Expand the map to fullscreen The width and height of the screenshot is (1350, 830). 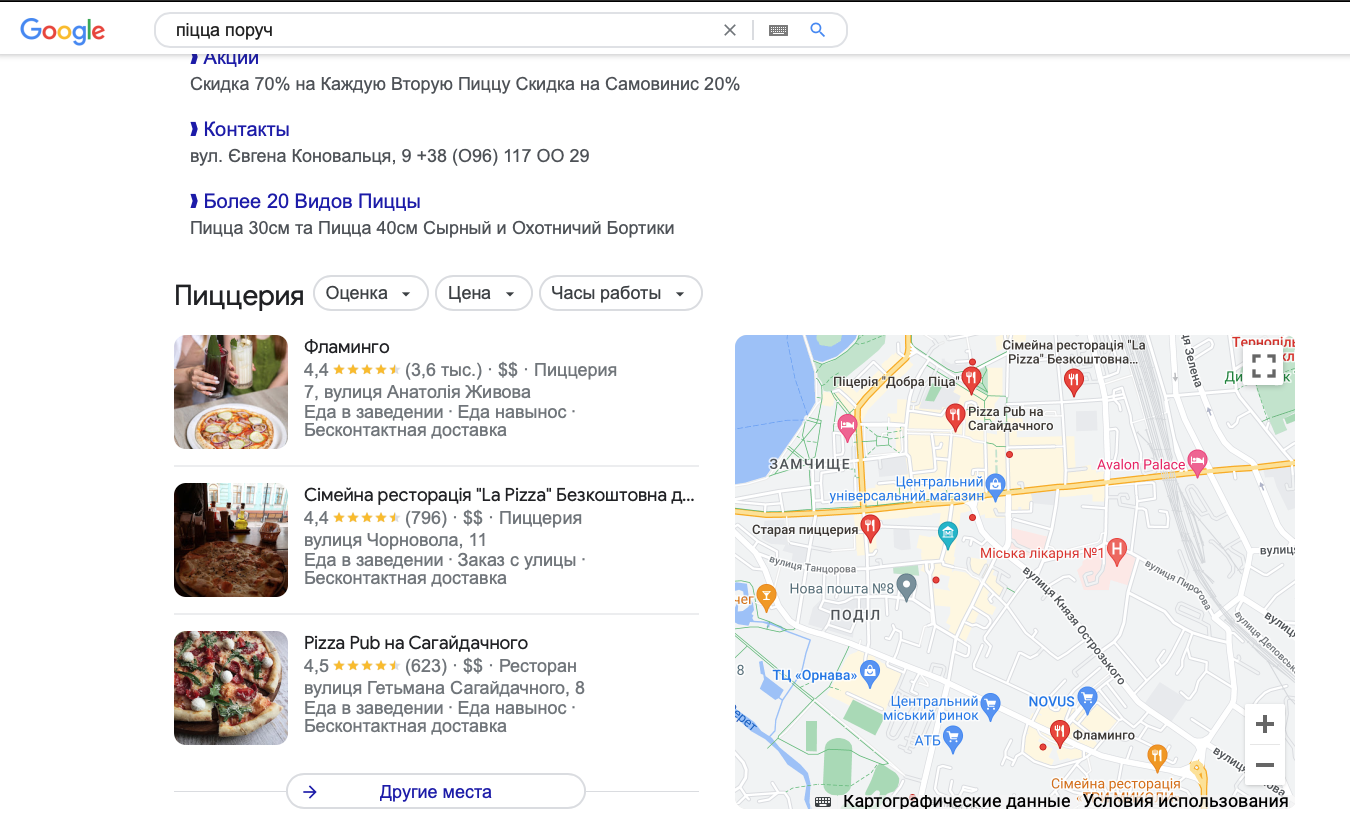coord(1264,366)
